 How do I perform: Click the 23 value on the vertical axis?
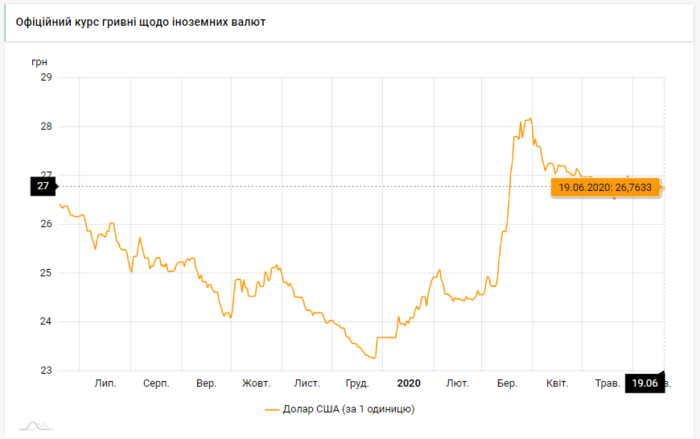tap(45, 370)
